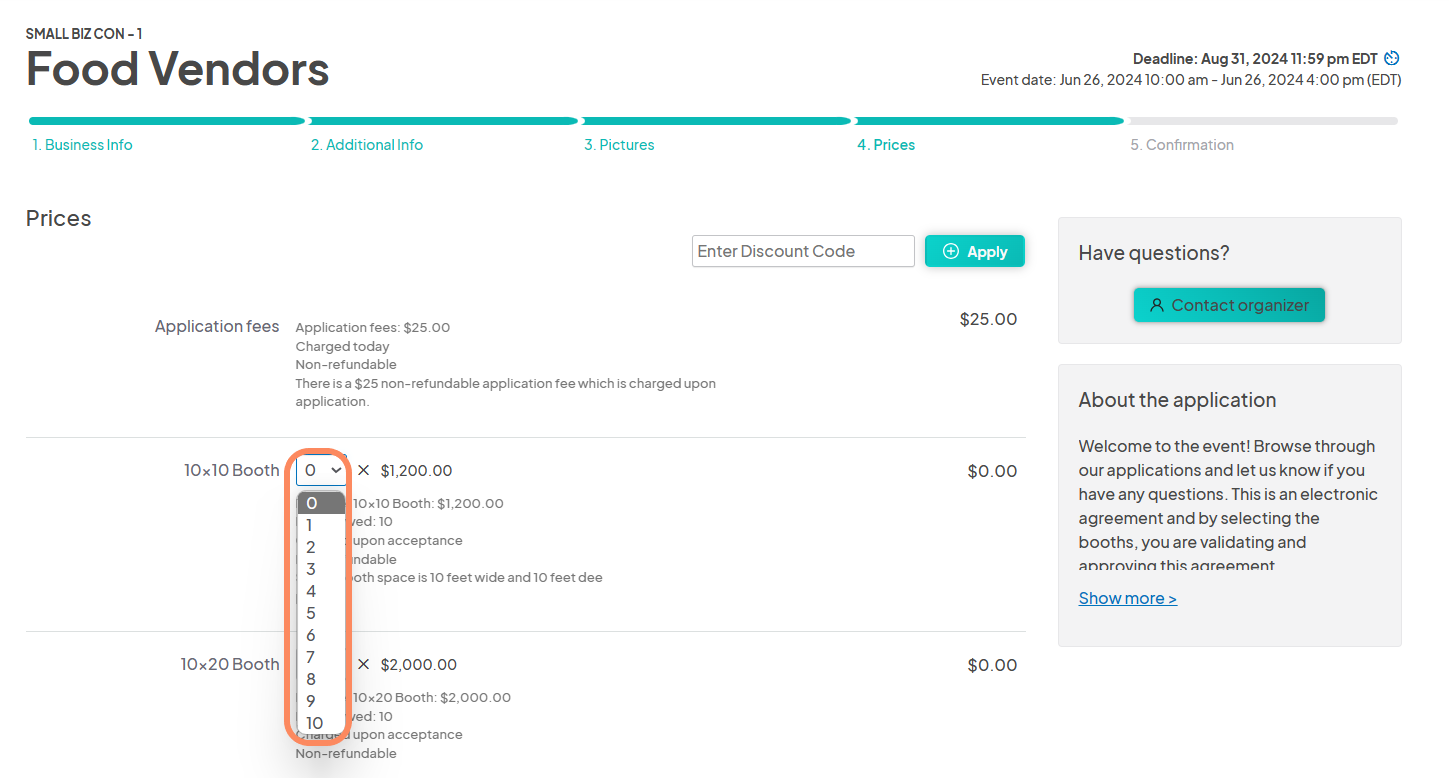Pick 4 in the quantity options
The height and width of the screenshot is (778, 1449).
point(321,591)
